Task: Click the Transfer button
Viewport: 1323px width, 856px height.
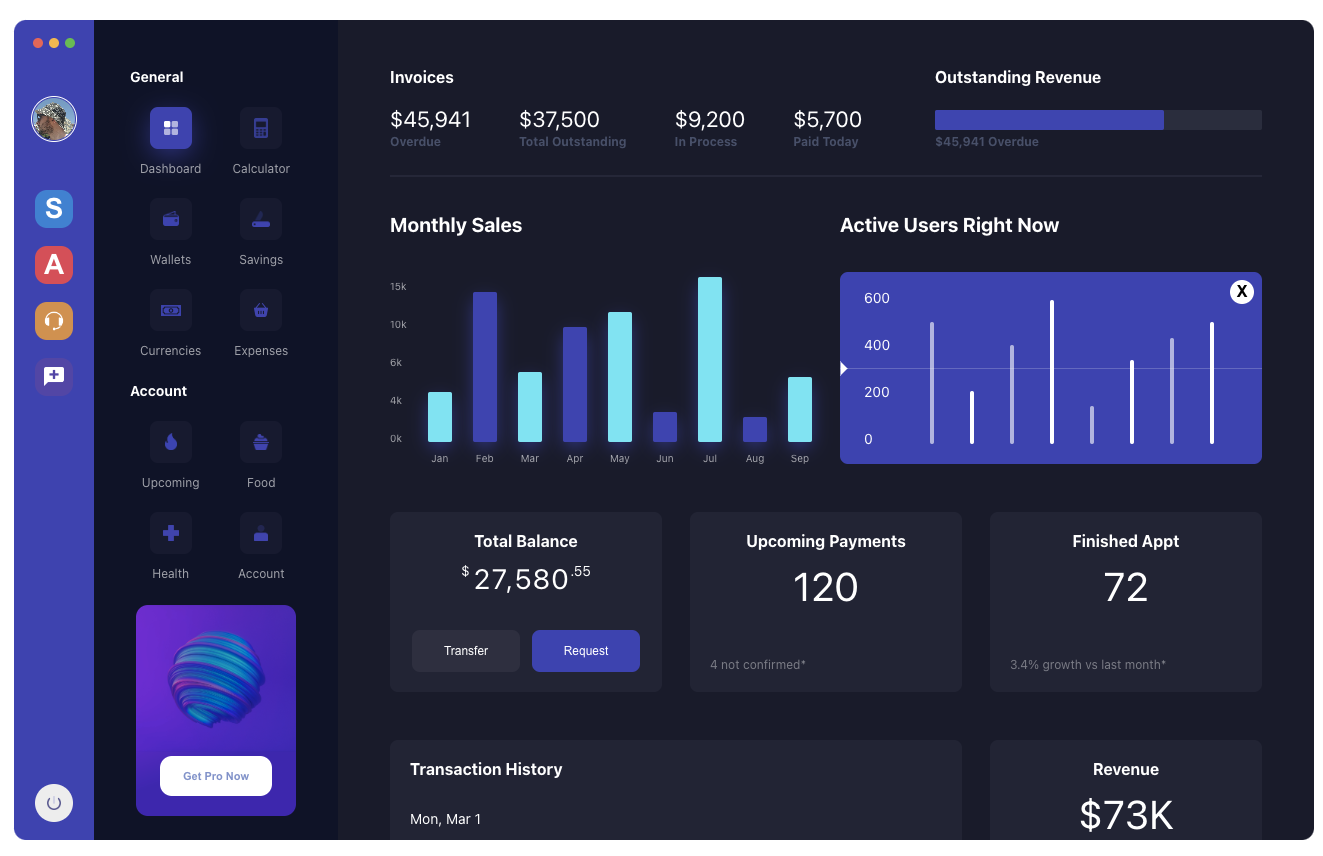Action: pyautogui.click(x=465, y=650)
